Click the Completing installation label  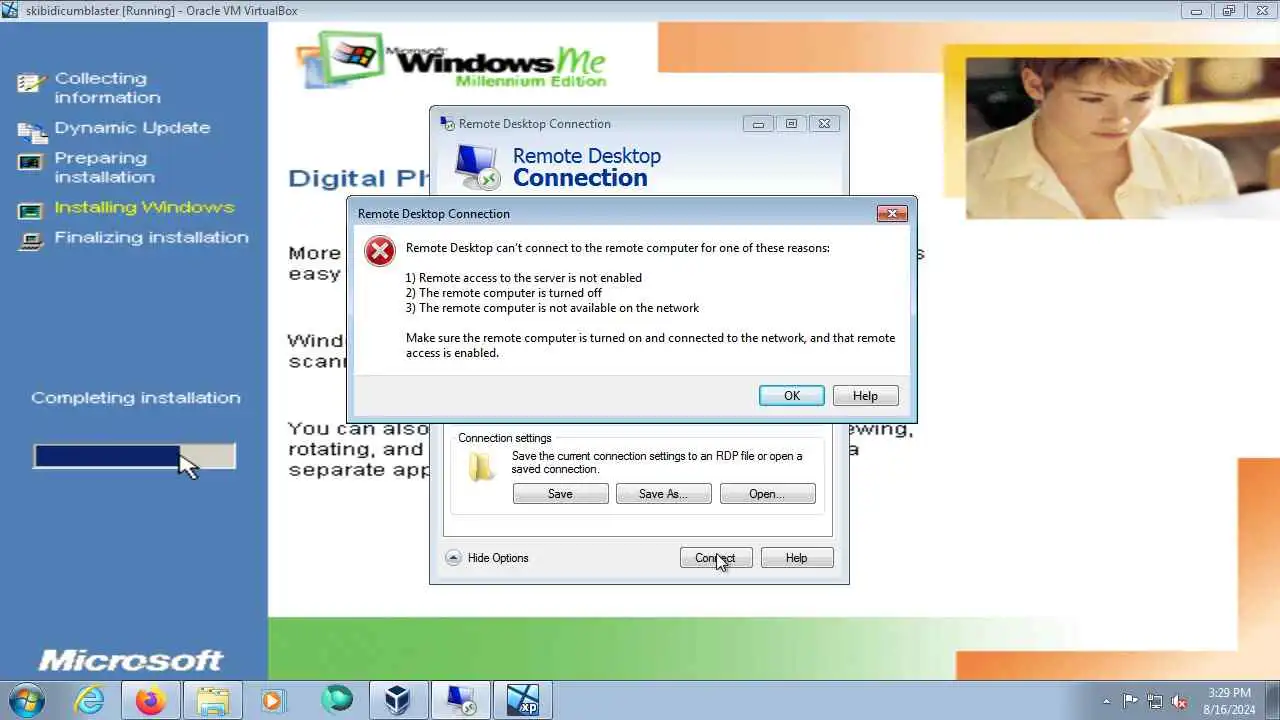pos(135,397)
